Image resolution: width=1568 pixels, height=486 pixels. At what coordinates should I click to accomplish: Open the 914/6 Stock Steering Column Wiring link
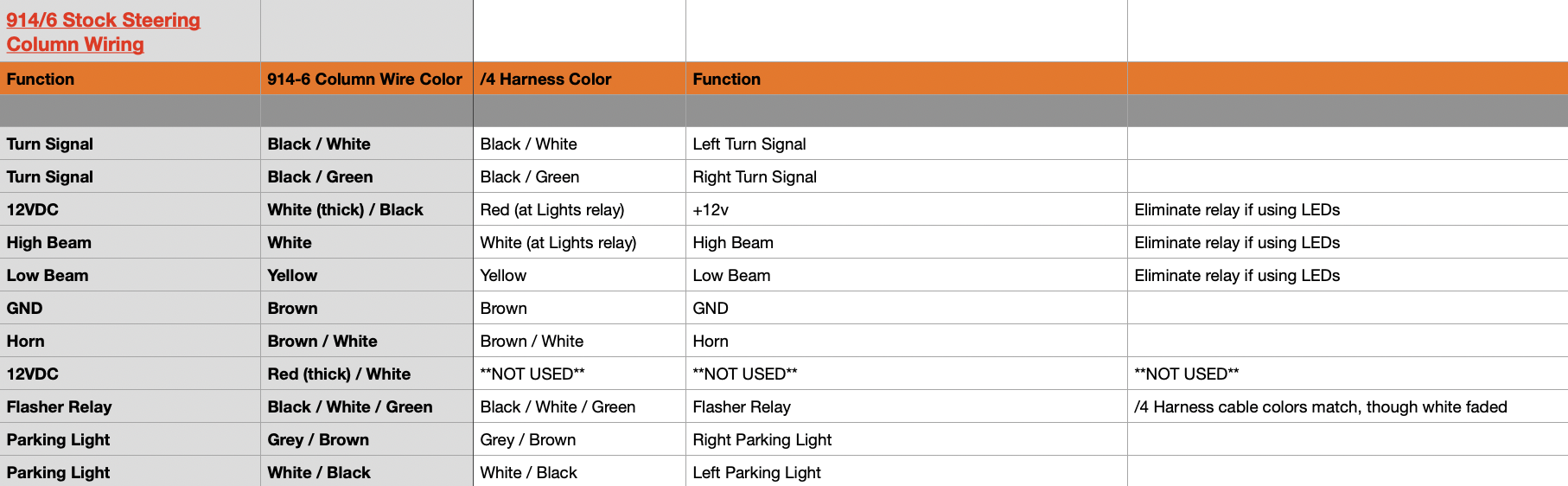103,32
